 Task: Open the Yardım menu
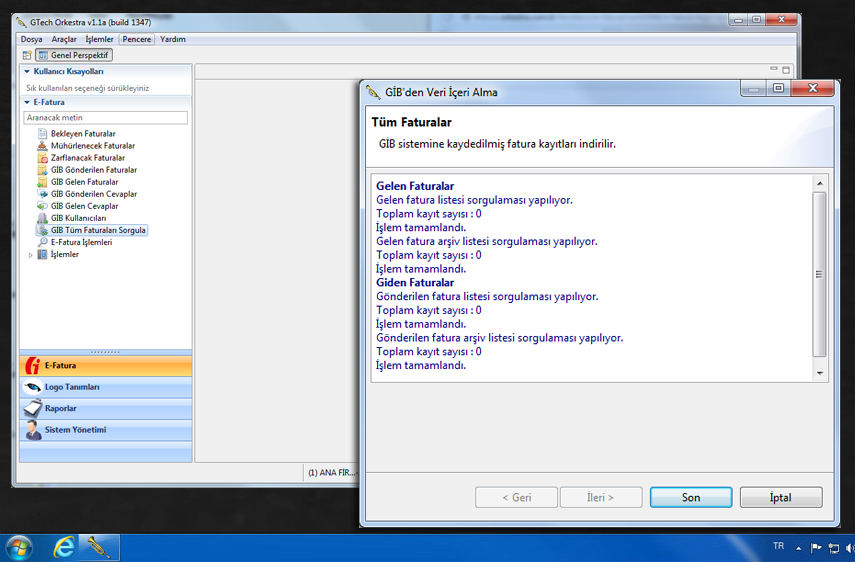[x=173, y=39]
